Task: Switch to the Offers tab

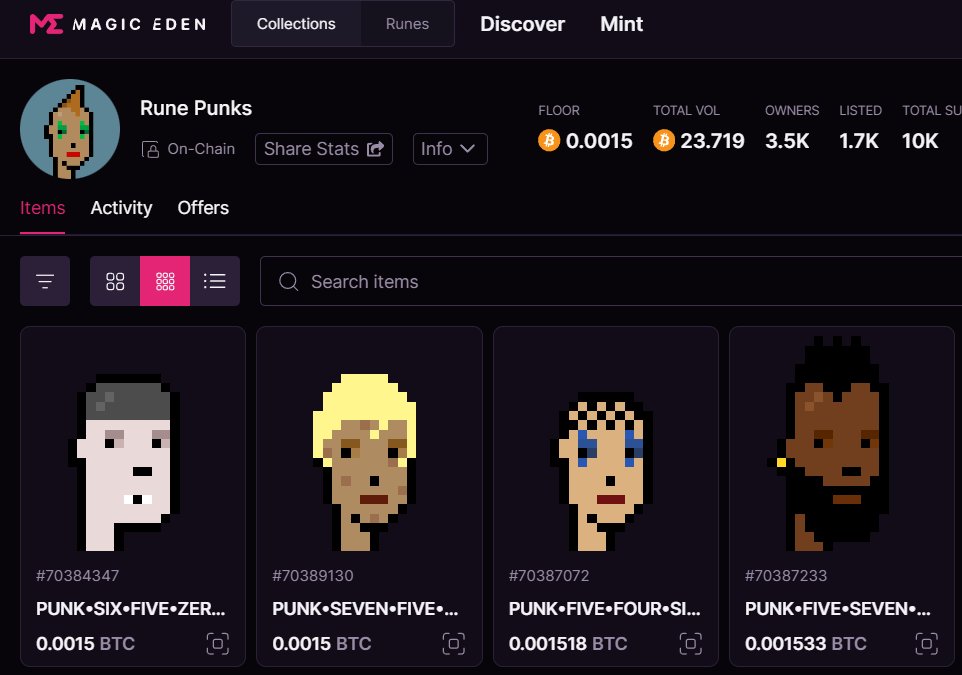Action: (203, 208)
